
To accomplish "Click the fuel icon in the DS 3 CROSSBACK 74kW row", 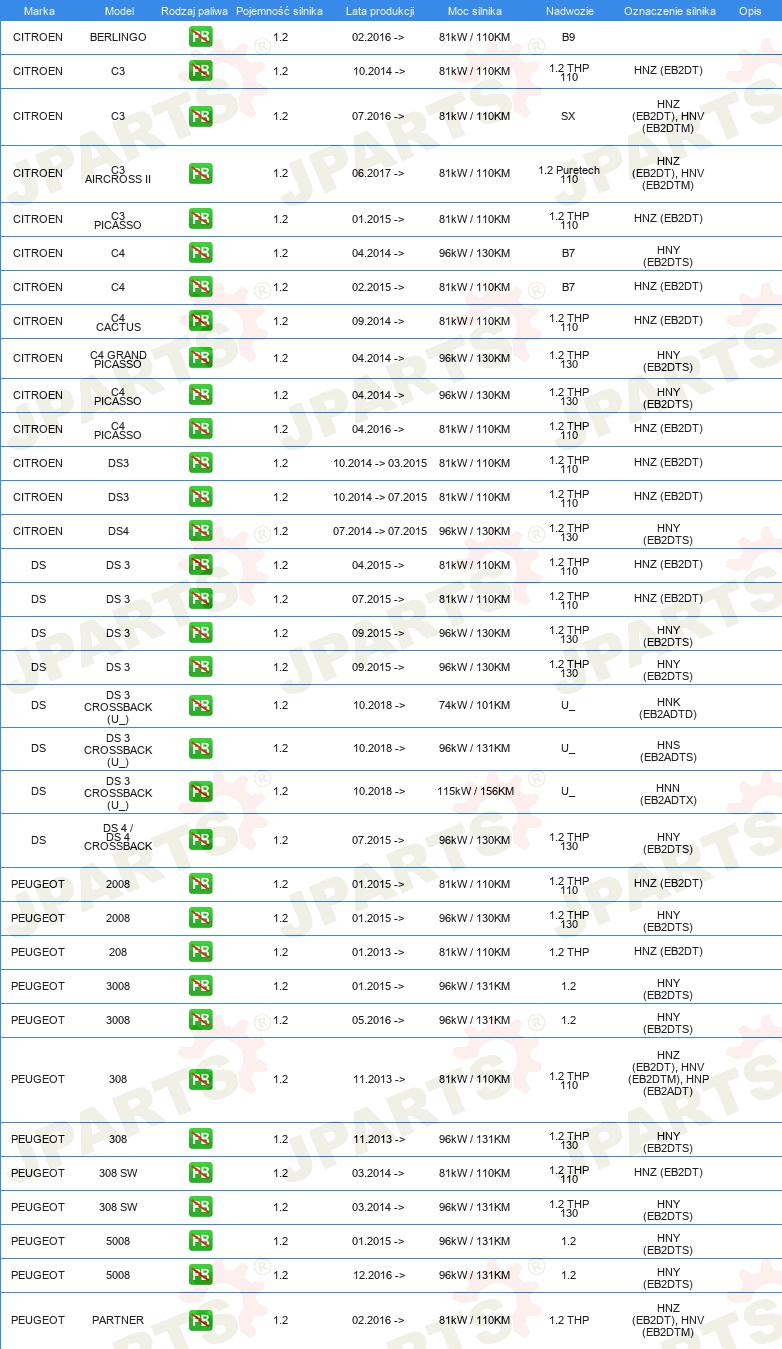I will coord(200,706).
